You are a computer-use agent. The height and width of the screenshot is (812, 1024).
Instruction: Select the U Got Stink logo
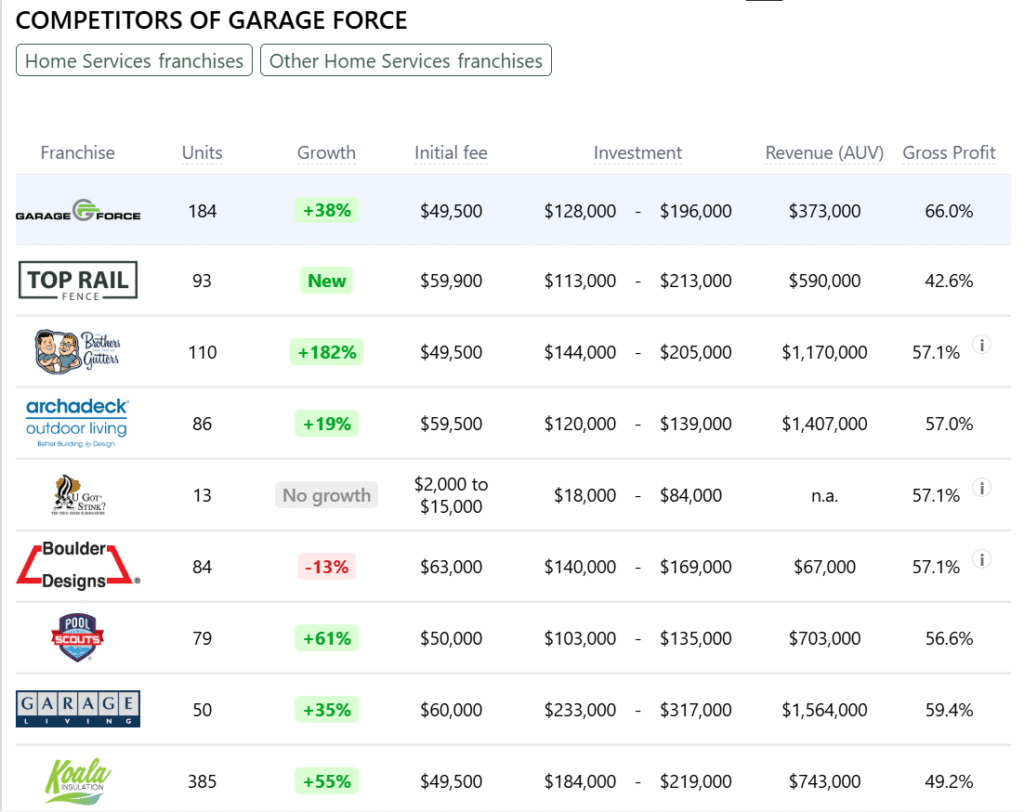78,495
